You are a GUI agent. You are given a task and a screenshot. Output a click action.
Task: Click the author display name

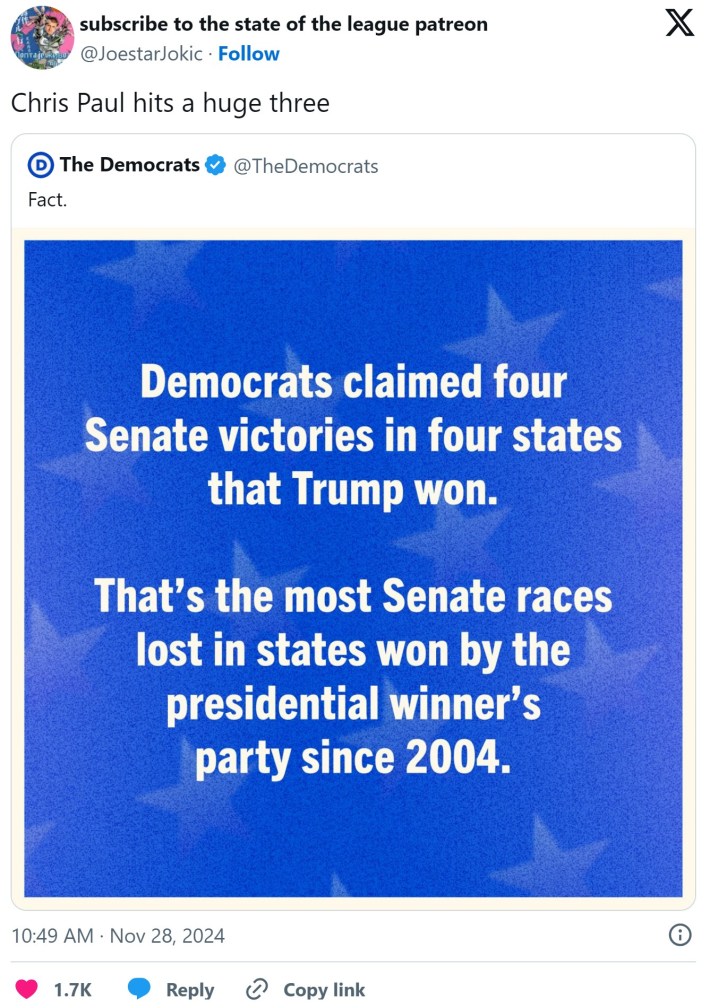(x=284, y=23)
